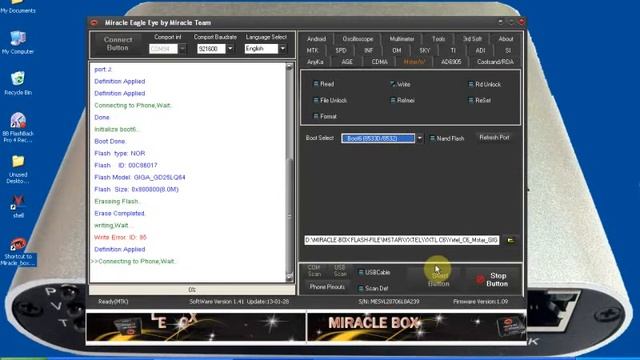Switch to the MTK tab
The height and width of the screenshot is (360, 640).
(x=312, y=50)
